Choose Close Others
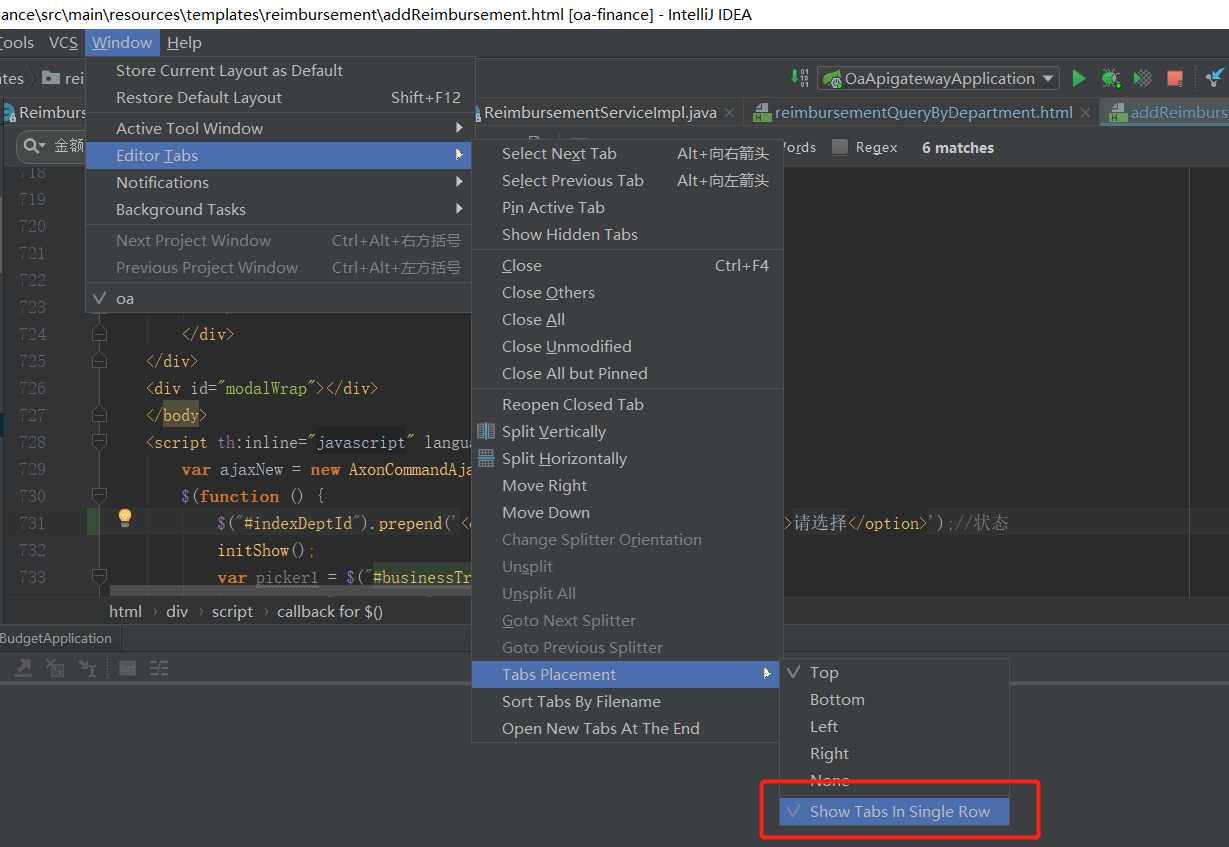Screen dimensions: 1229x847 pos(626,293)
